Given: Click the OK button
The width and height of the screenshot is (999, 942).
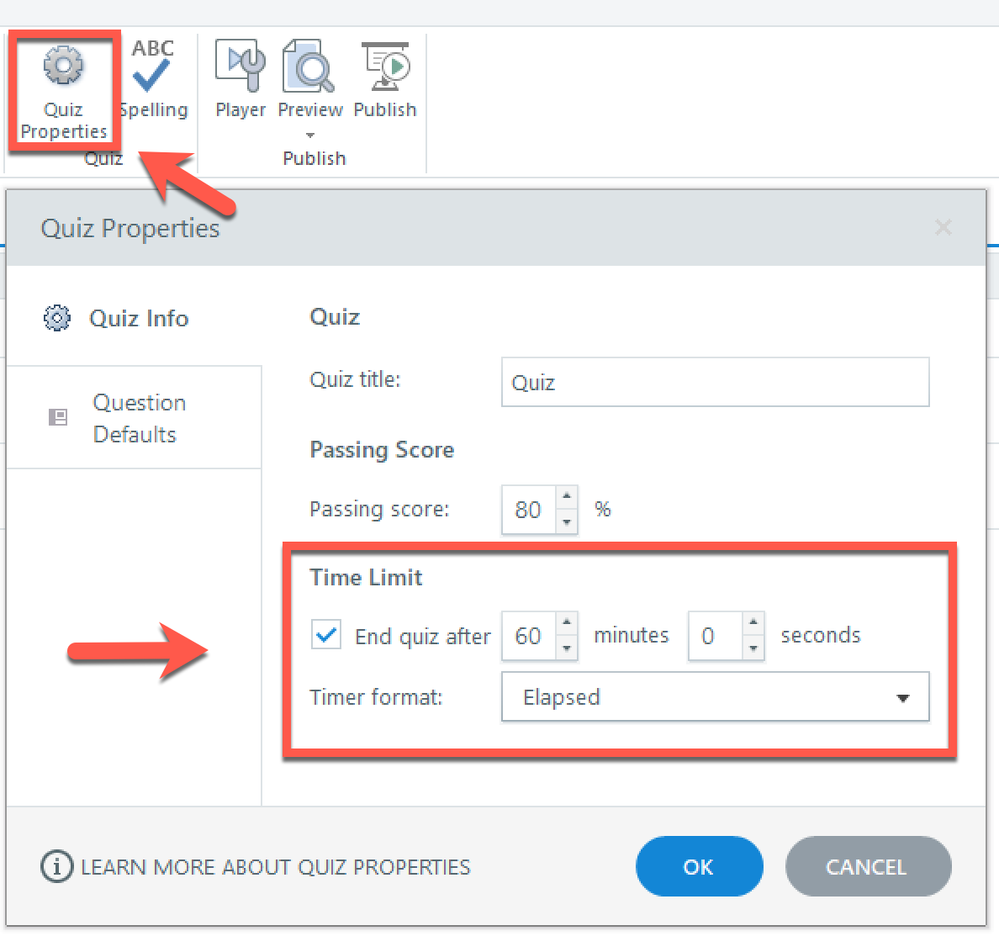Looking at the screenshot, I should (x=698, y=867).
